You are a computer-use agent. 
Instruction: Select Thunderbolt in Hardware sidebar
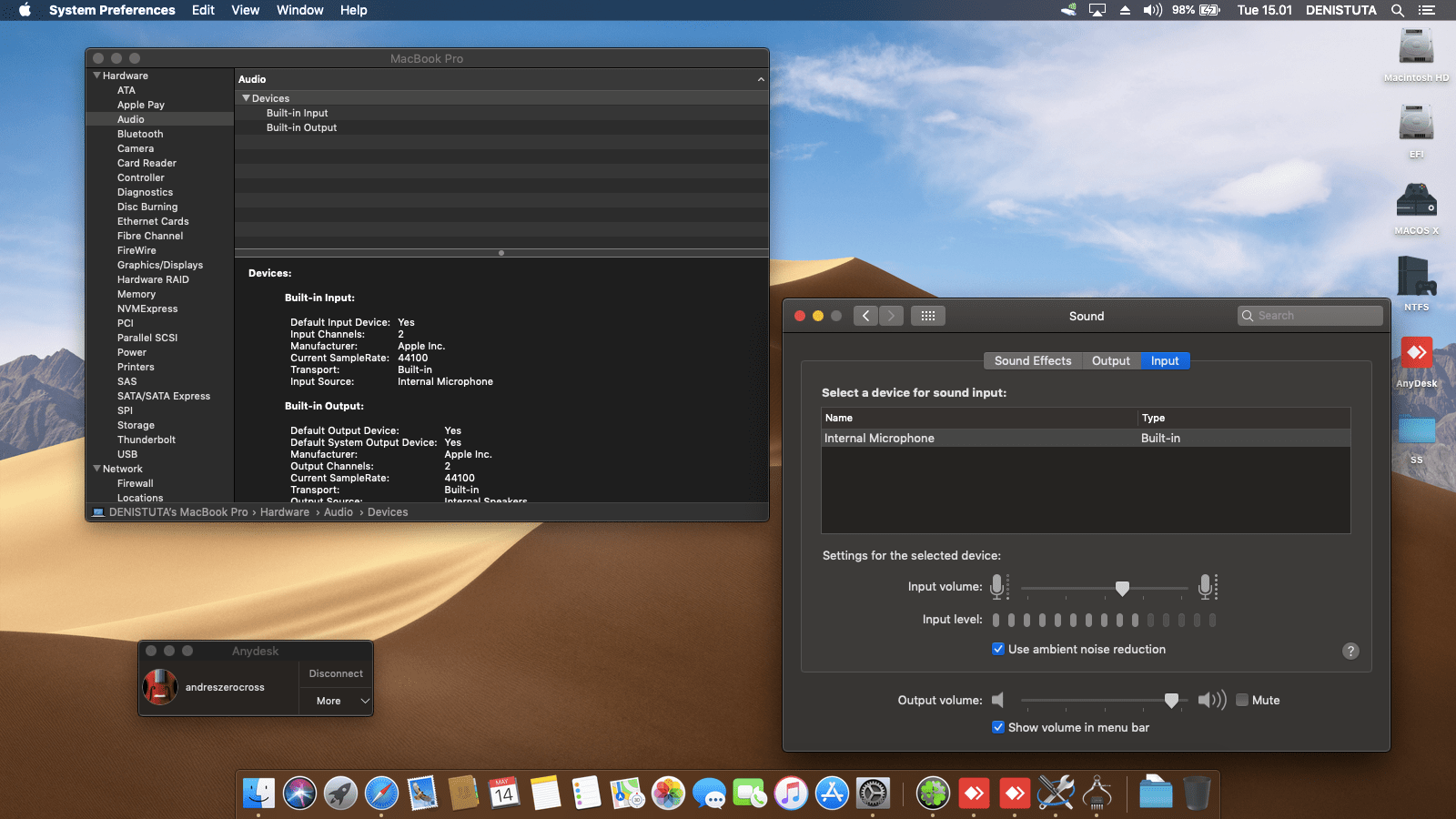pos(147,440)
